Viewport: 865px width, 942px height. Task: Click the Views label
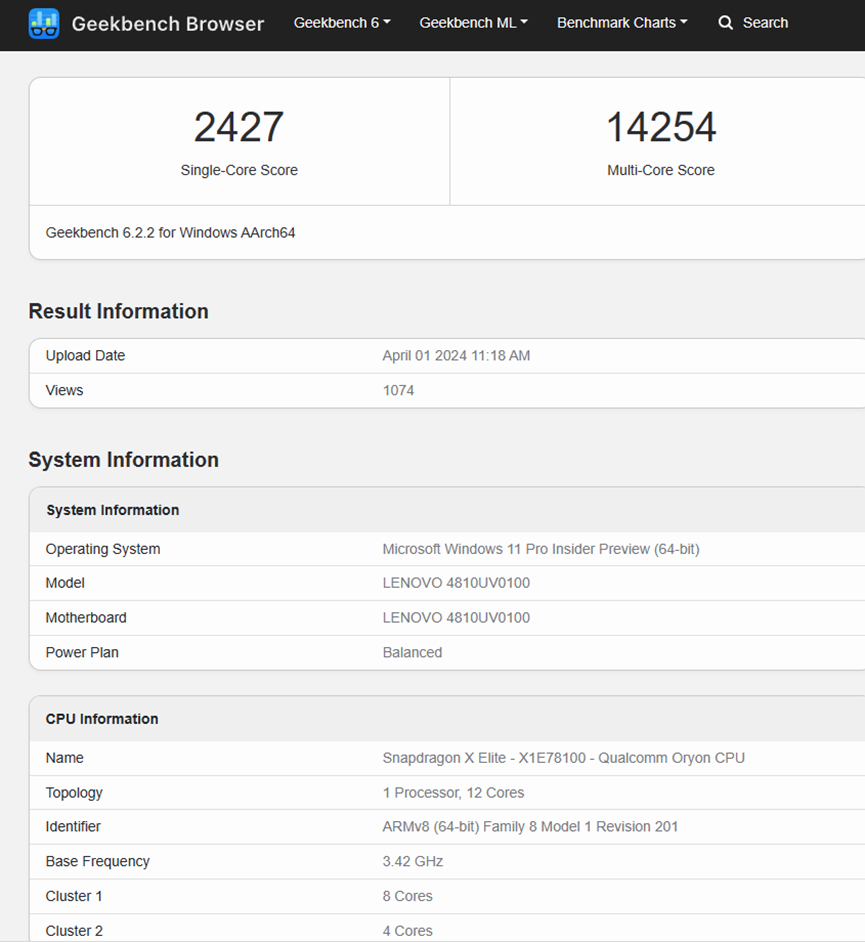point(64,390)
